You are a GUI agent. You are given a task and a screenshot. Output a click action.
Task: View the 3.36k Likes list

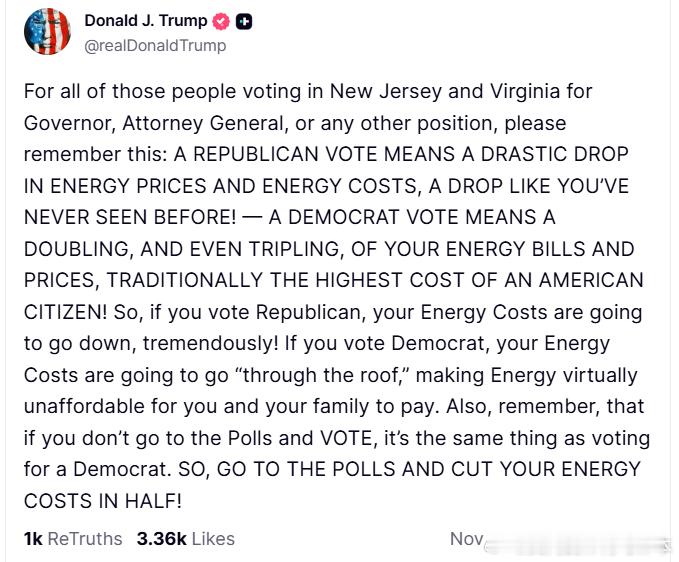186,539
